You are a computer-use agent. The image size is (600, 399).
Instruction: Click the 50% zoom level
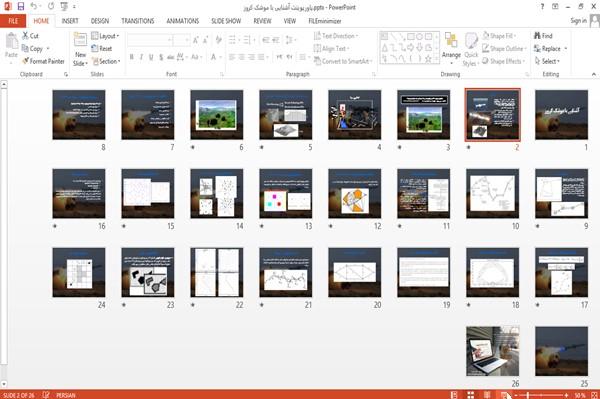tap(579, 395)
